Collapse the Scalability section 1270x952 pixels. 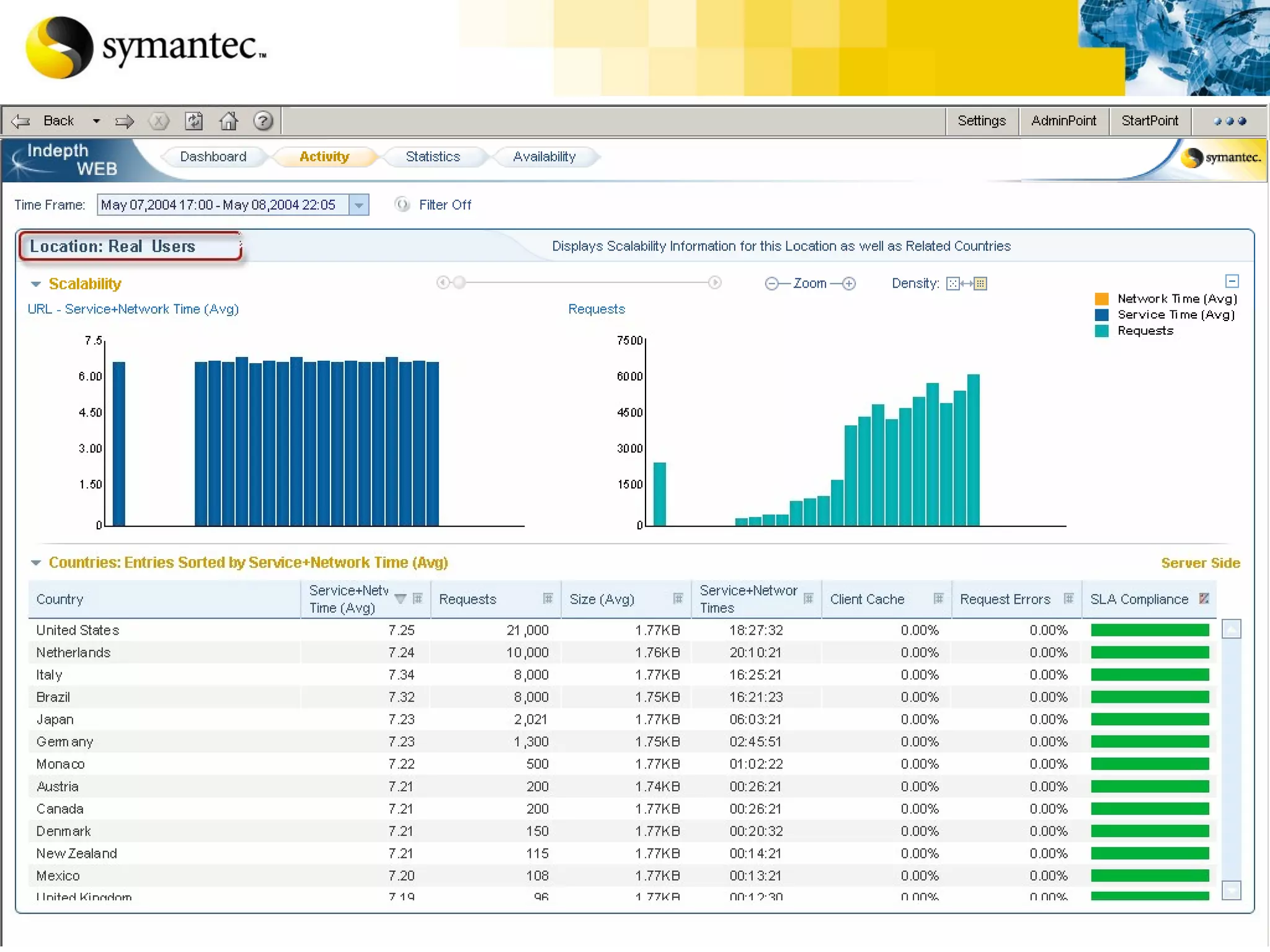pyautogui.click(x=36, y=284)
